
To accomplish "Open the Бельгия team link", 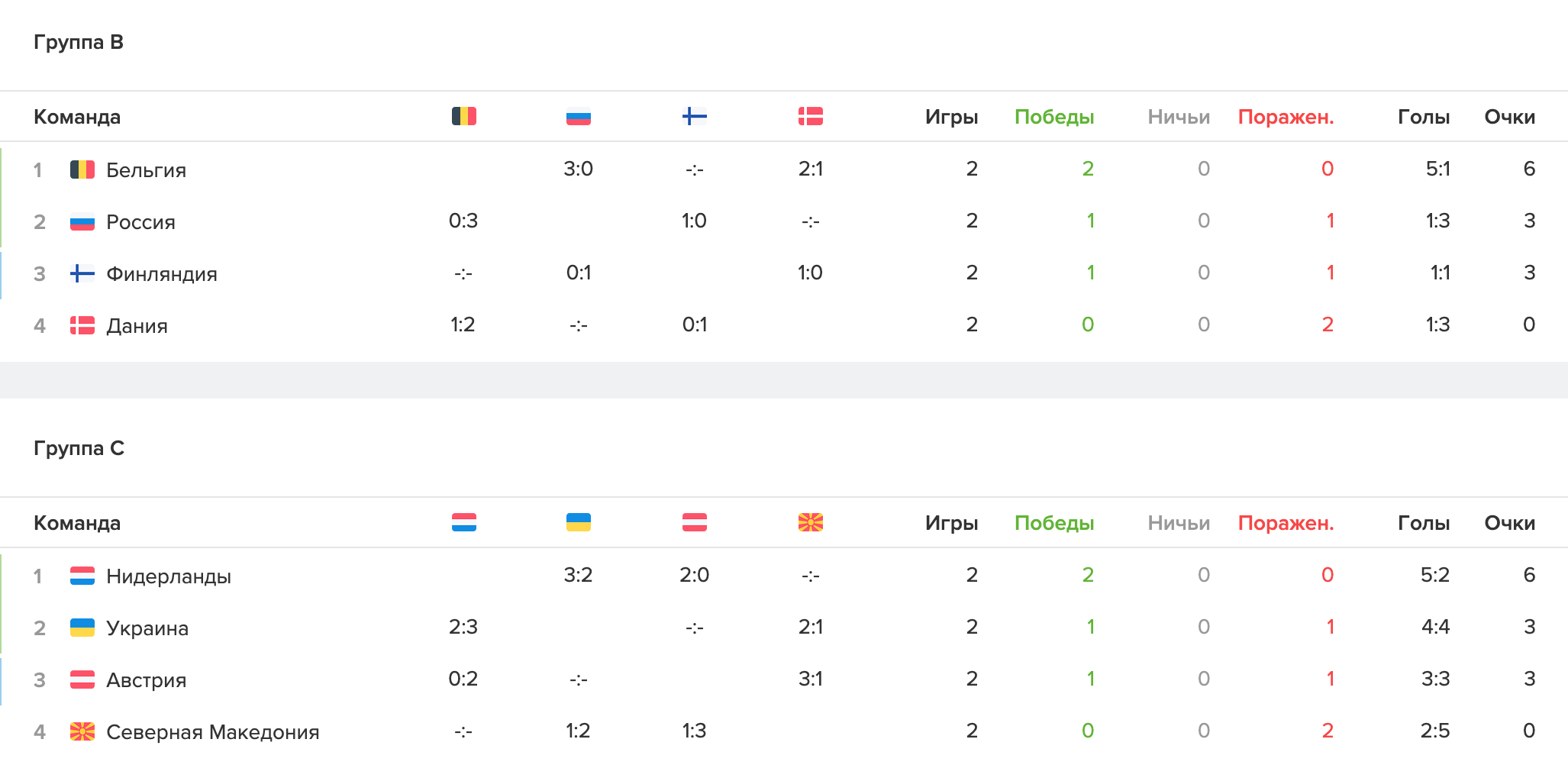I will point(146,169).
